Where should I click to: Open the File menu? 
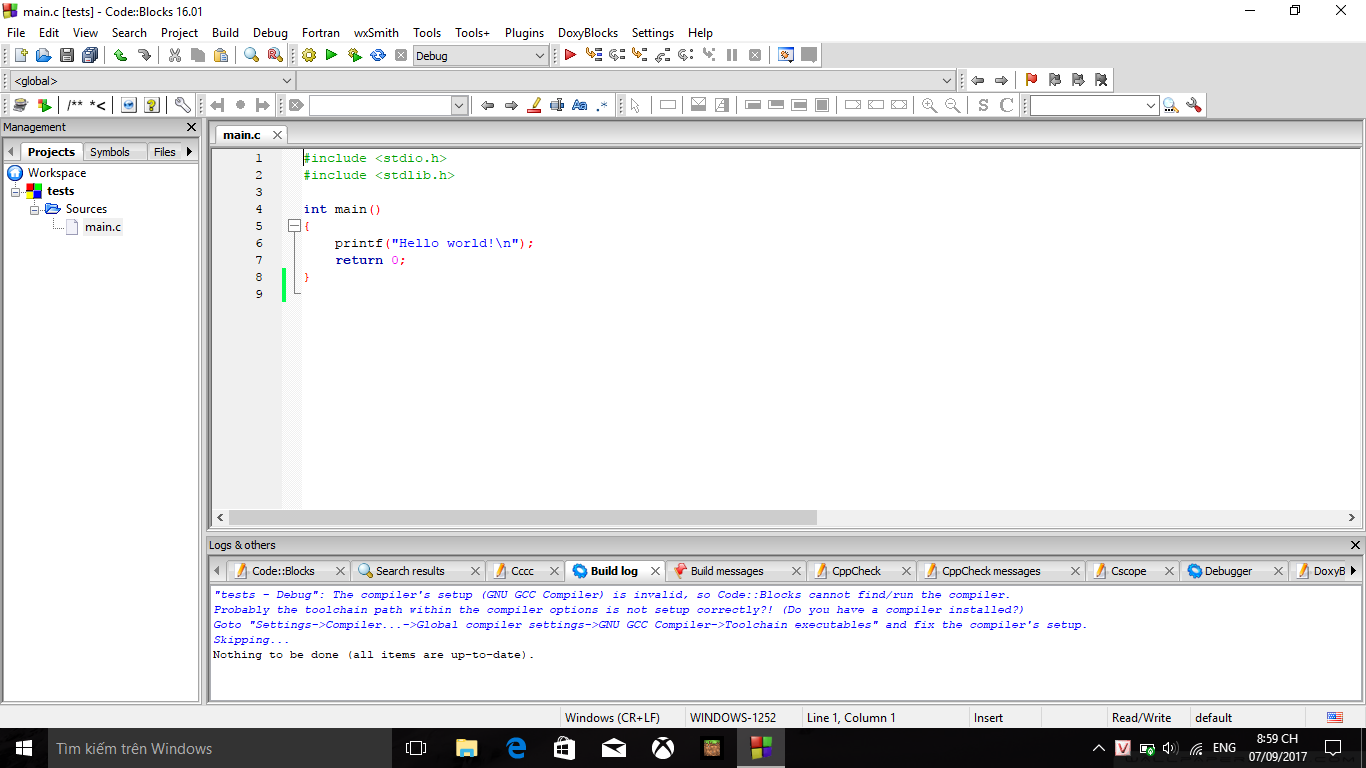(x=16, y=33)
